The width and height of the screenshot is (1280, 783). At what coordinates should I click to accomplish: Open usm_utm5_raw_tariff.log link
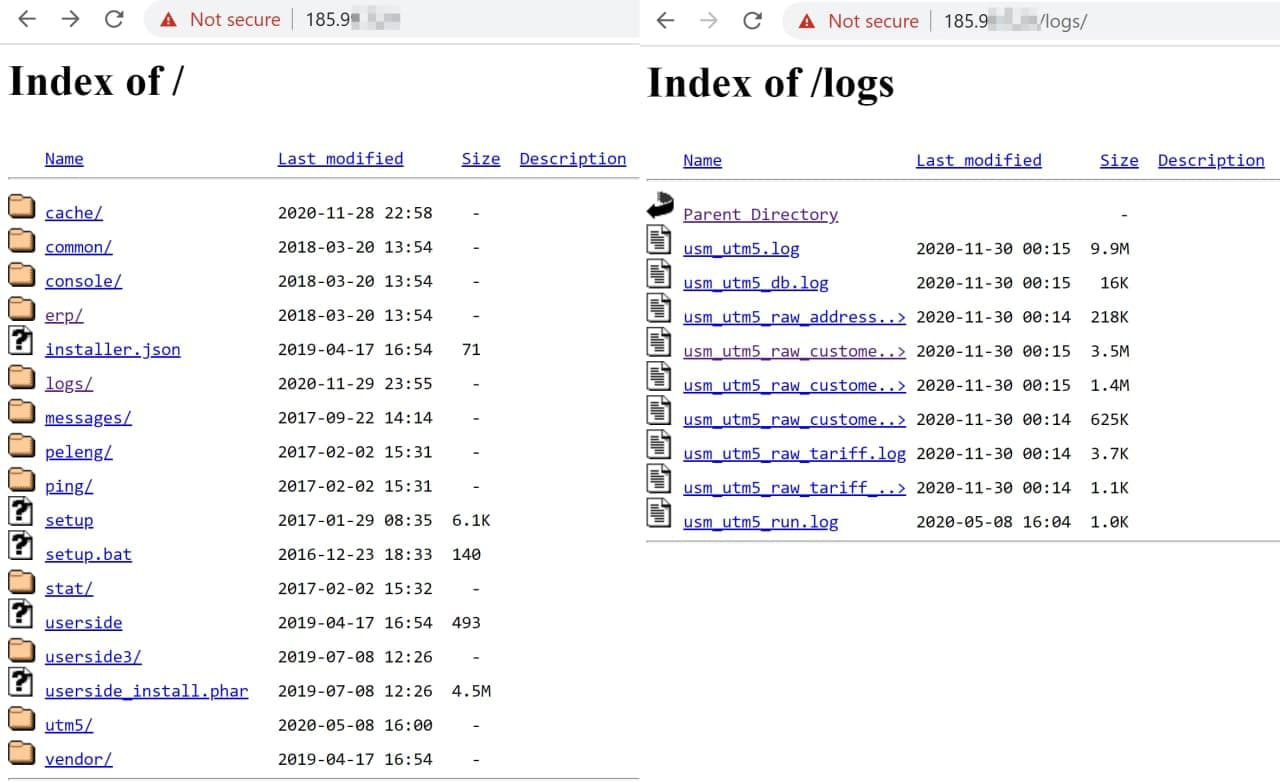coord(794,453)
